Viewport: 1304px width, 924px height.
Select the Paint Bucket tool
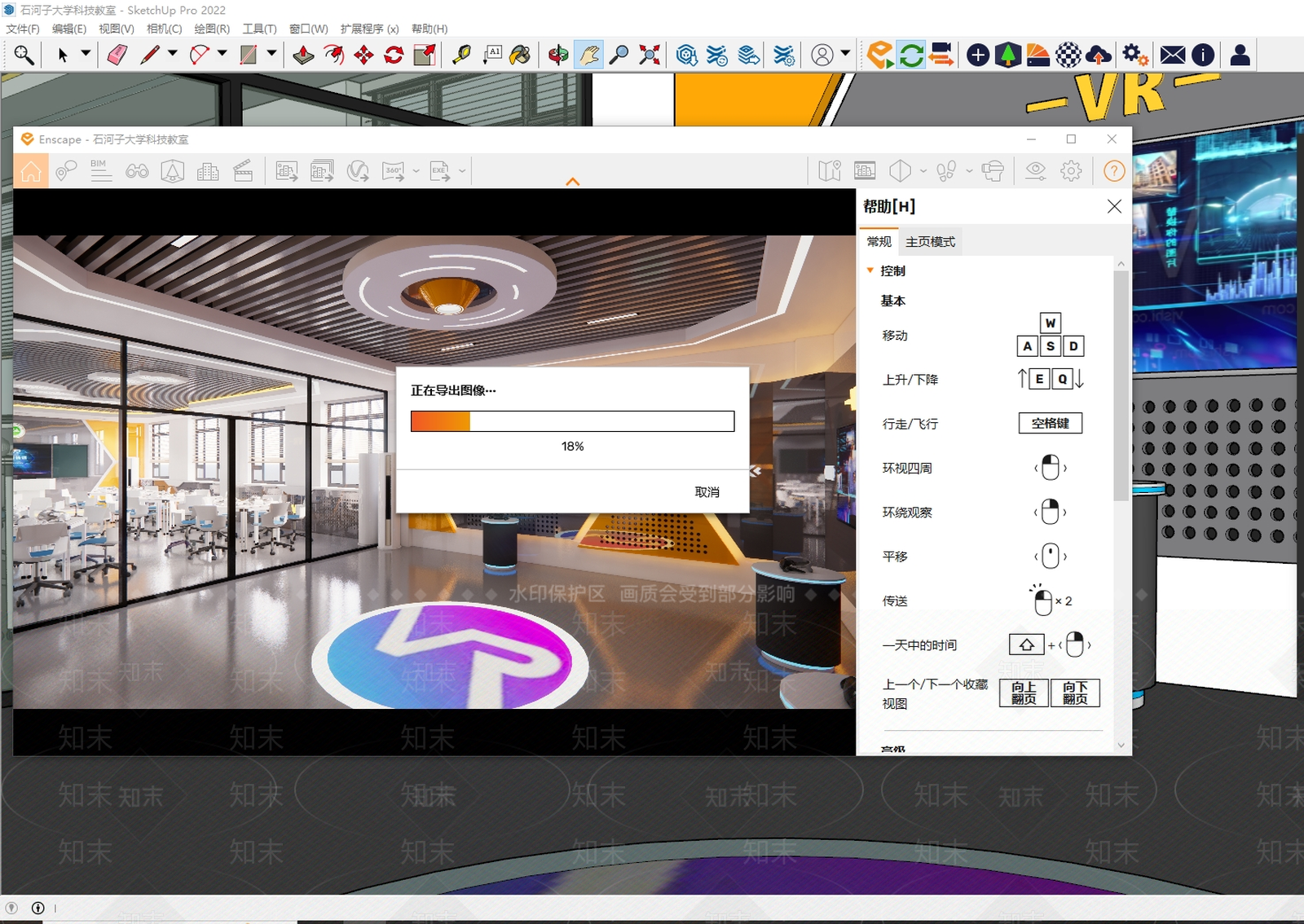pos(520,55)
